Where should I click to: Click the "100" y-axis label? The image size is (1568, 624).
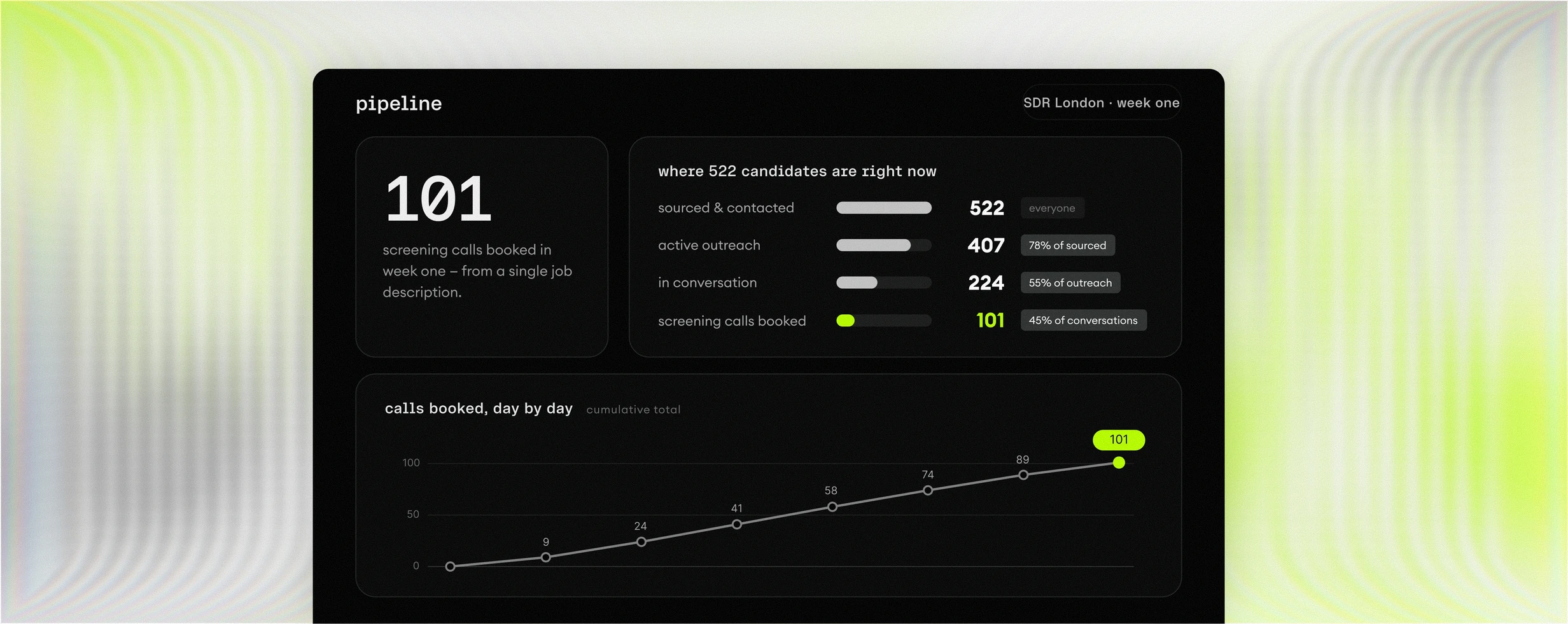(x=411, y=463)
